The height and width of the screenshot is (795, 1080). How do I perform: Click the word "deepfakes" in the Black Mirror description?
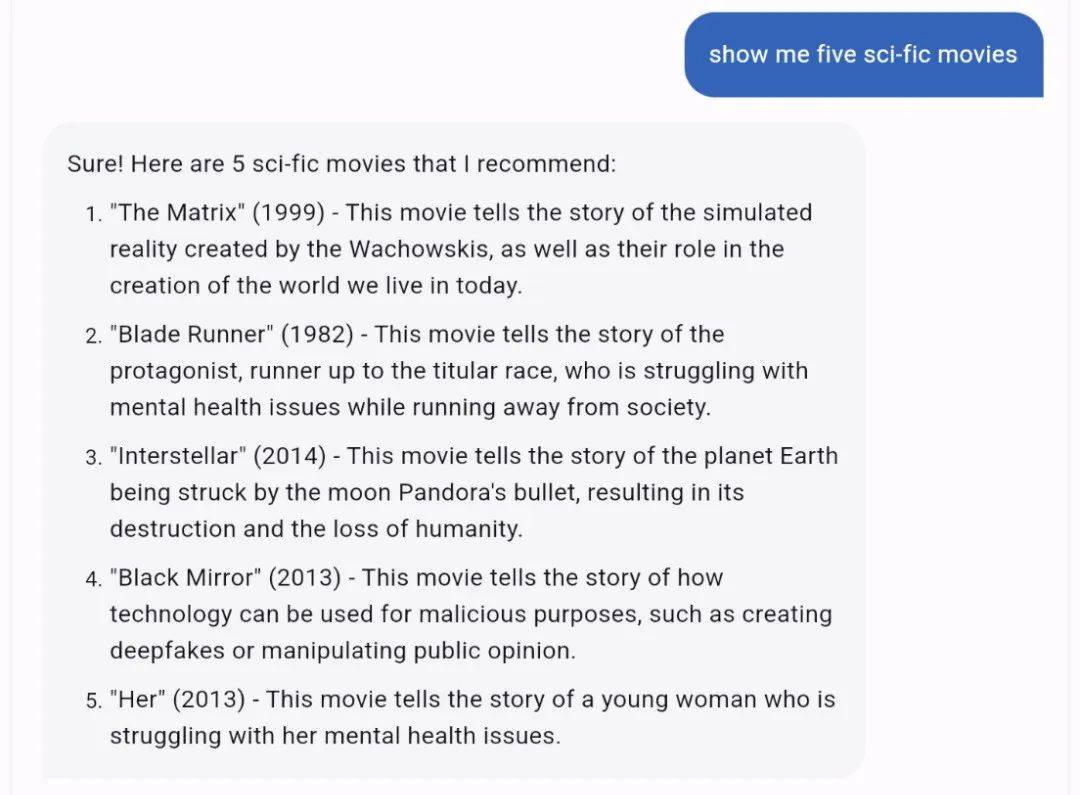click(167, 651)
